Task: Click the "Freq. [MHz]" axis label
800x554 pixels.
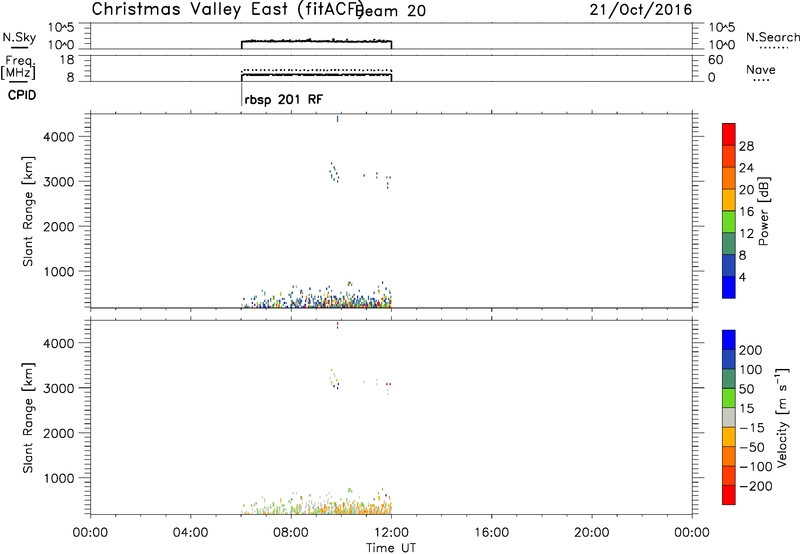Action: click(x=18, y=67)
